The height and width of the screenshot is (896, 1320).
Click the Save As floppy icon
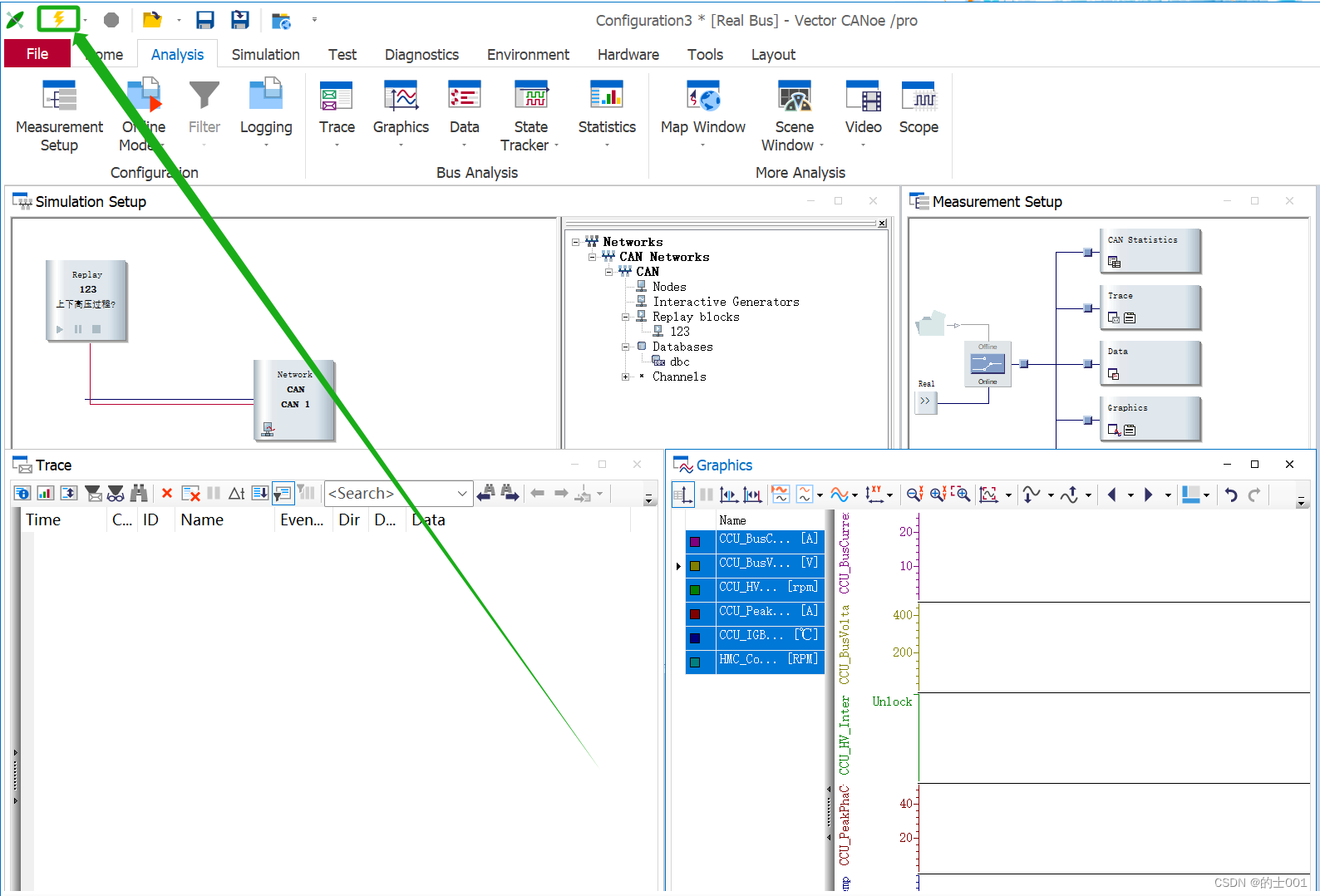point(240,20)
